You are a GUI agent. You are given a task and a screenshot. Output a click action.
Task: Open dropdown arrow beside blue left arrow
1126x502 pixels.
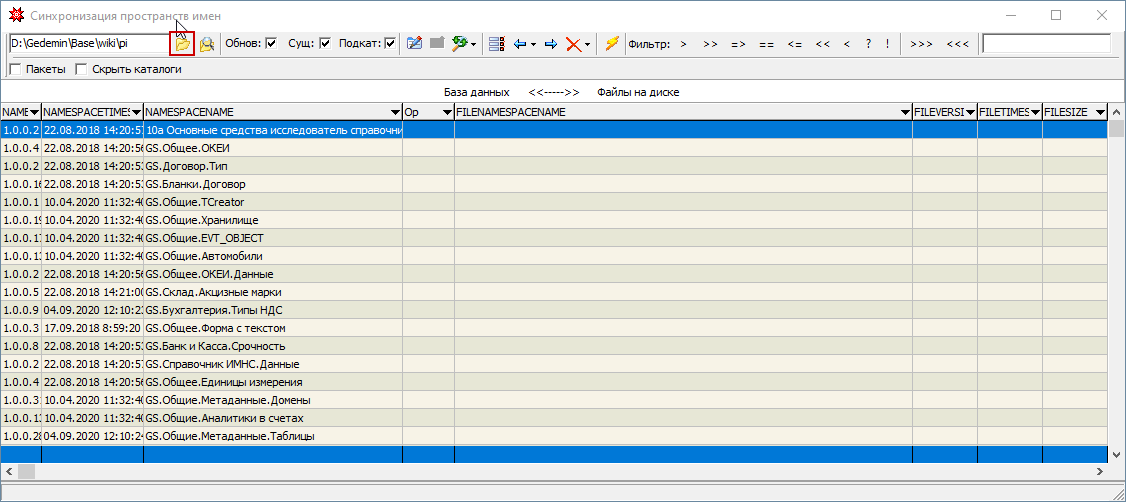click(534, 44)
